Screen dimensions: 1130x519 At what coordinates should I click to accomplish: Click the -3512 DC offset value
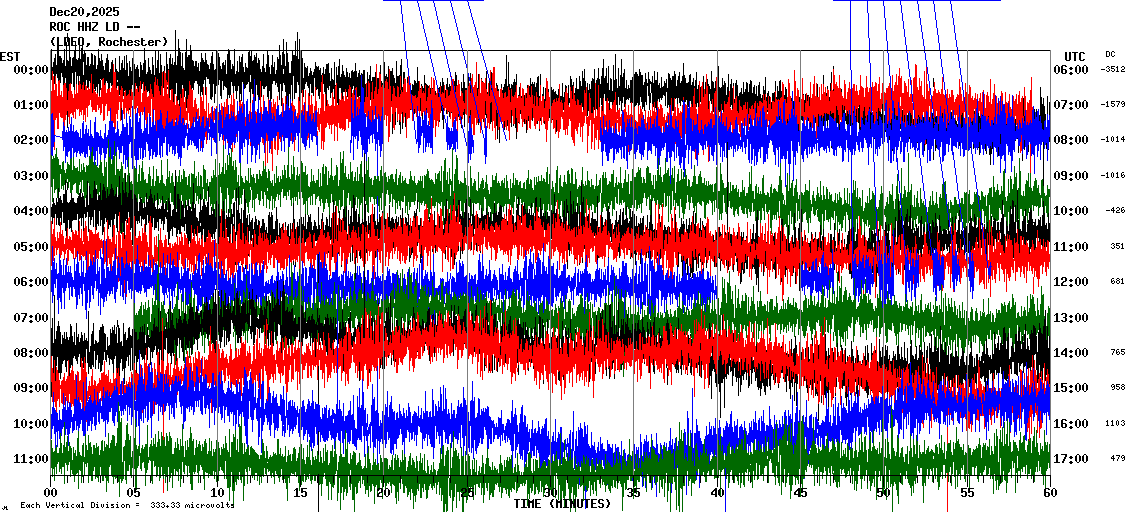click(1113, 70)
